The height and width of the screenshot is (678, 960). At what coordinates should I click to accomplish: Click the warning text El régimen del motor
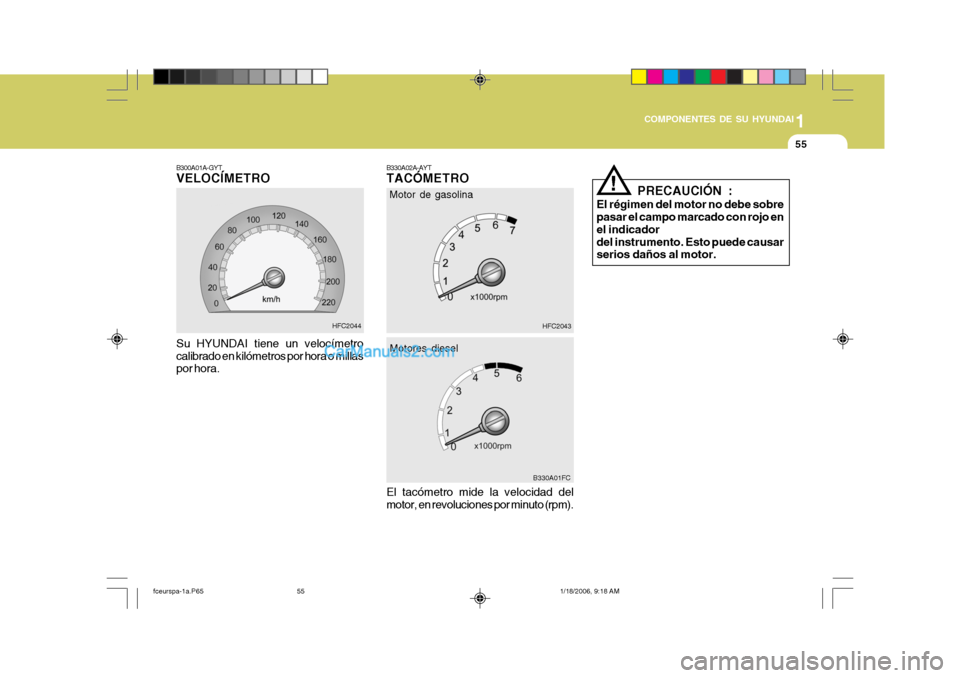tap(690, 230)
